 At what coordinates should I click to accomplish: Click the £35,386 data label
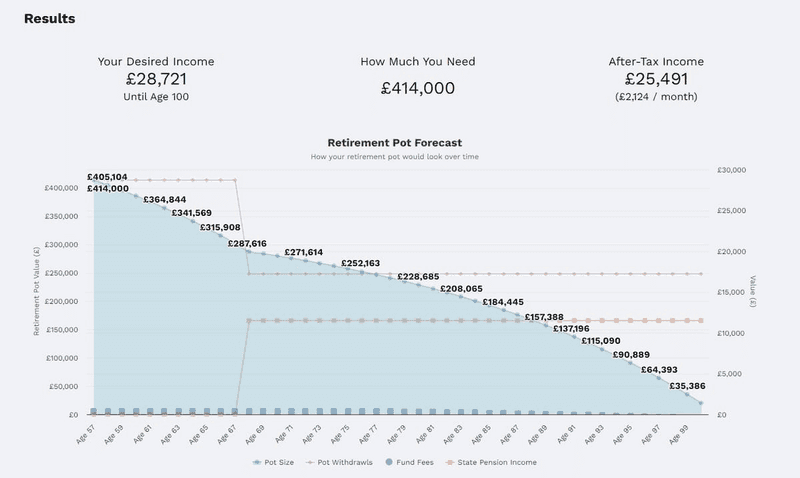point(688,385)
